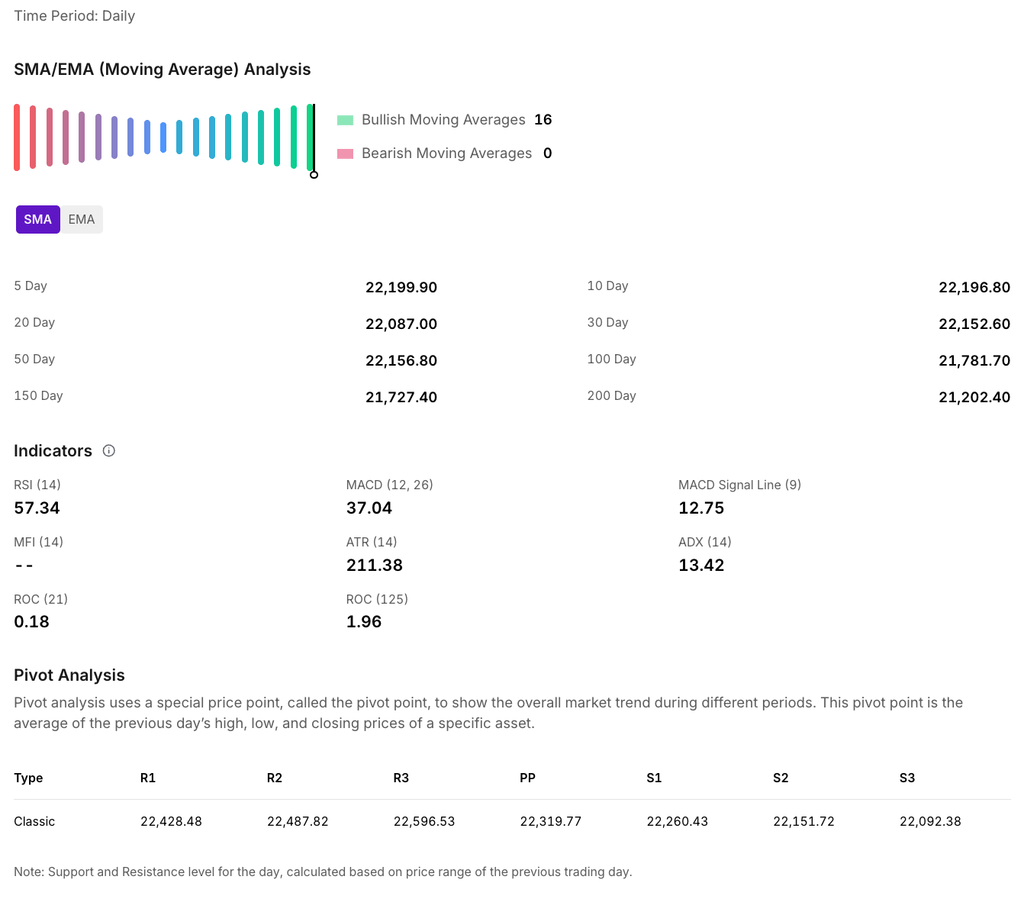Screen dimensions: 1024x922
Task: Click the circle marker below the gauge bars
Action: pyautogui.click(x=314, y=175)
